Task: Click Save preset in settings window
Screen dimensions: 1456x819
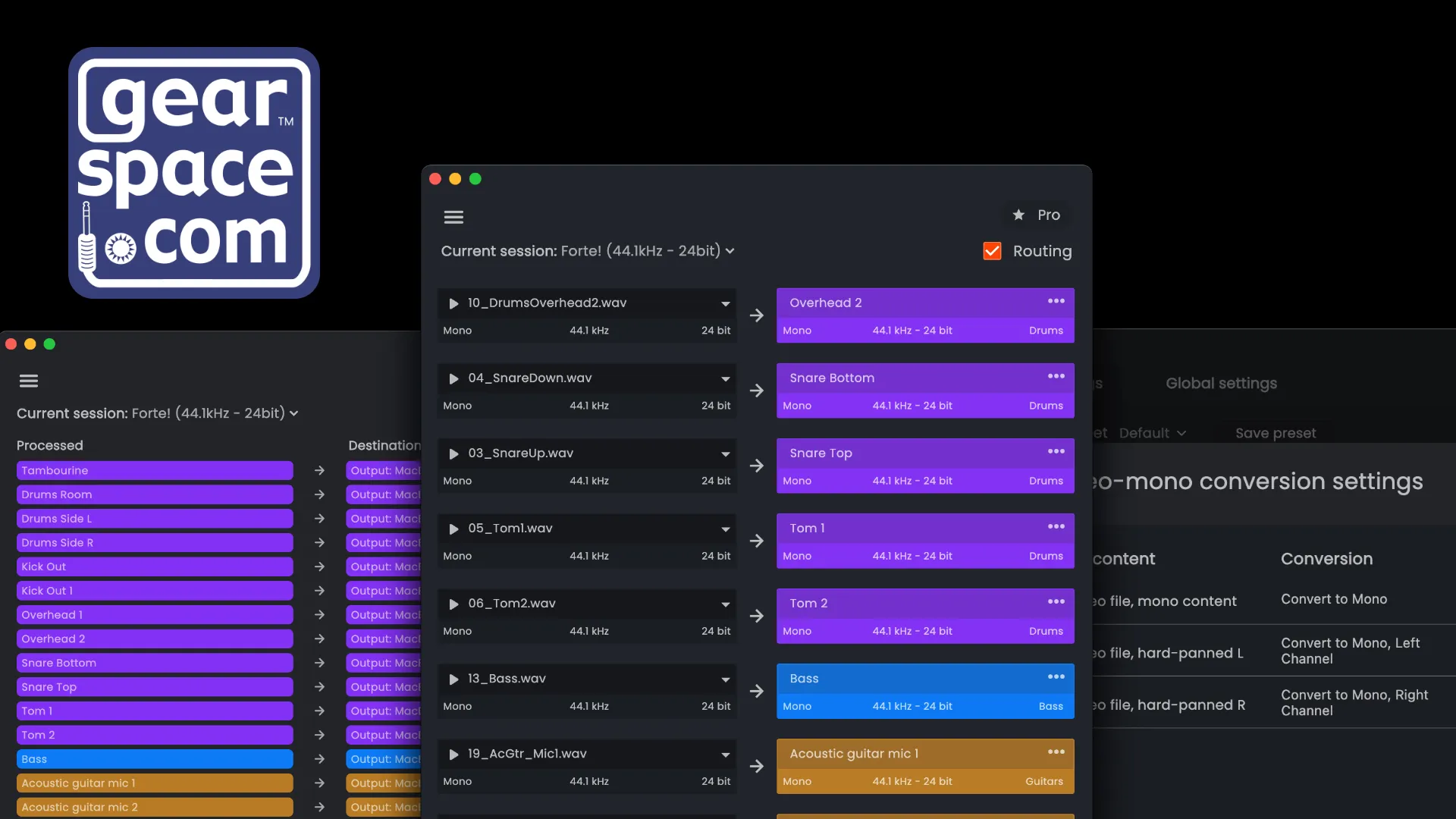Action: click(x=1276, y=433)
